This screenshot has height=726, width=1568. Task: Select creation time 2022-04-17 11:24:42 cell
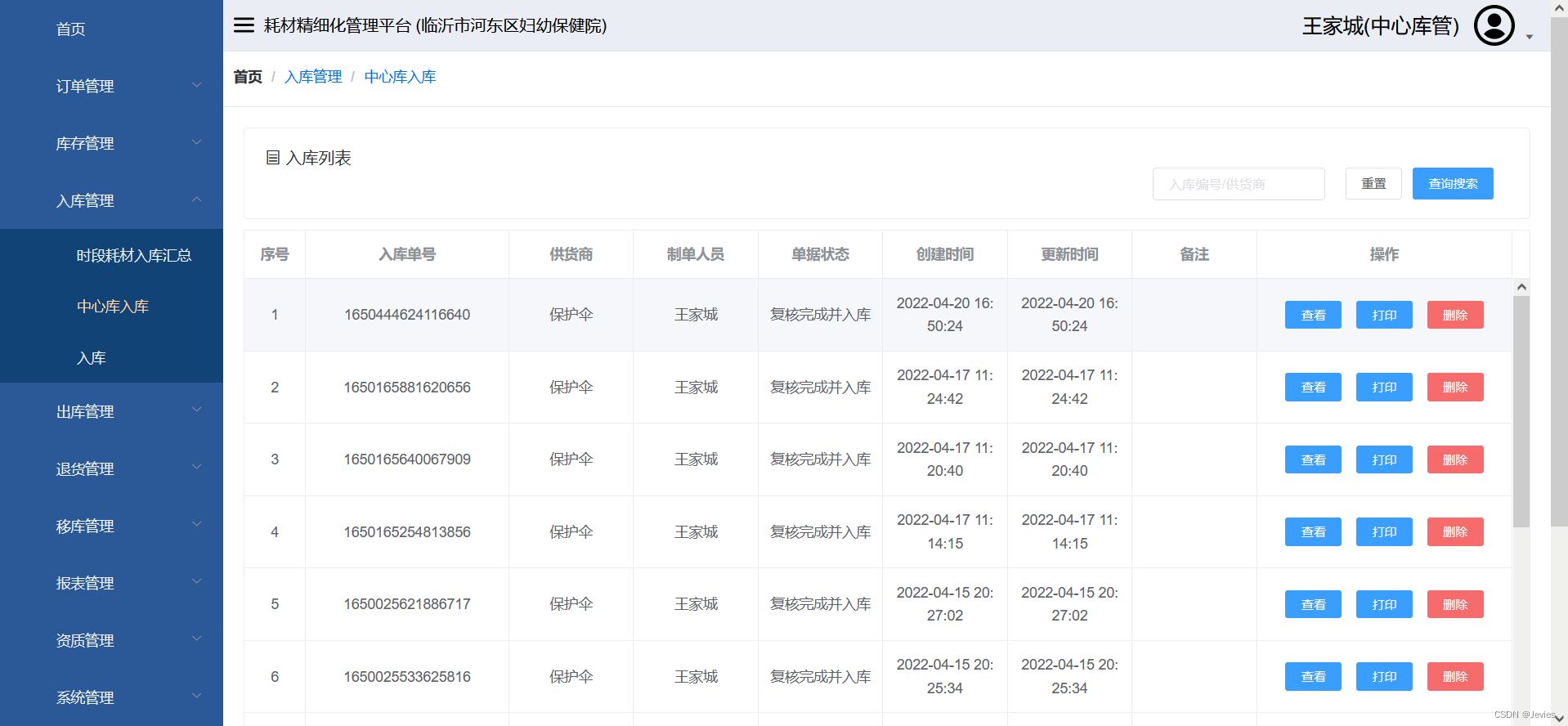pyautogui.click(x=945, y=387)
